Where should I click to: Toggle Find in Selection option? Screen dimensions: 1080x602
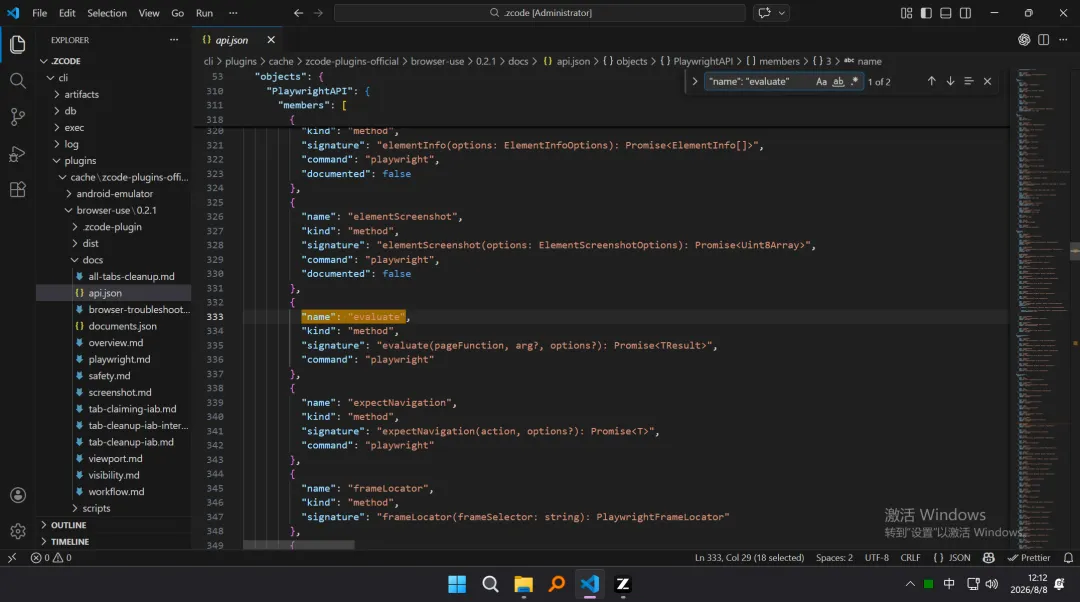click(968, 81)
